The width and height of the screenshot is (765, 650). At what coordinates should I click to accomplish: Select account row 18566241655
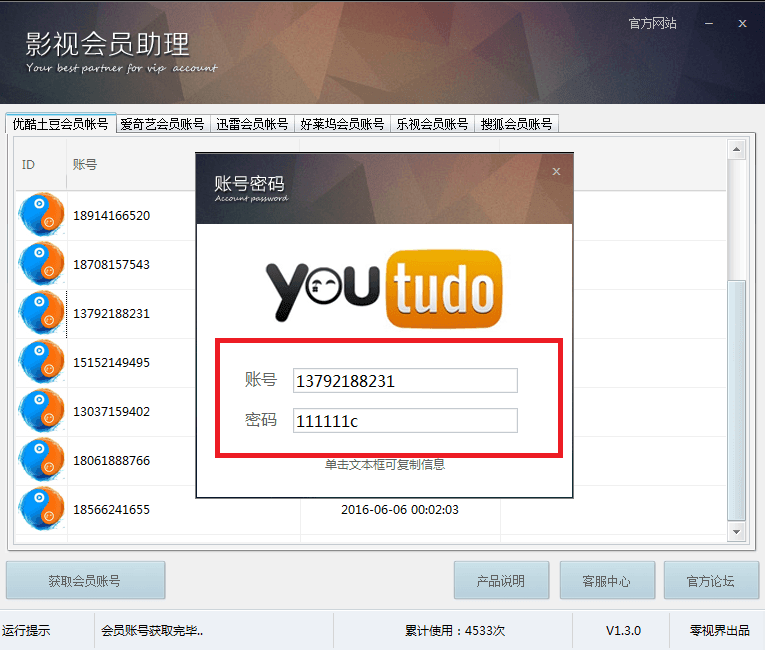370,509
